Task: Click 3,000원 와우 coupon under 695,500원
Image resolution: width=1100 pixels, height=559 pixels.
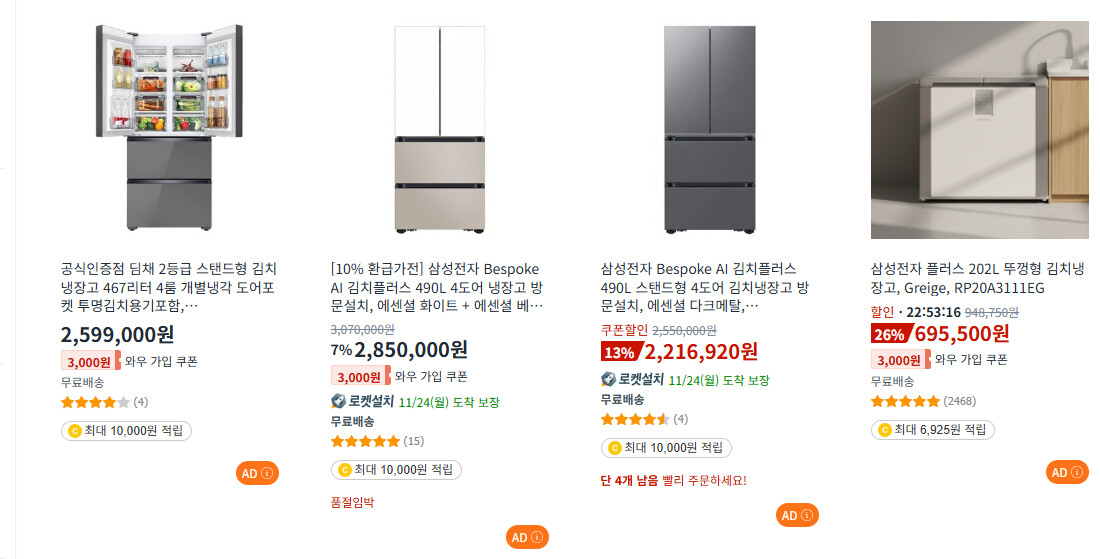Action: [898, 360]
